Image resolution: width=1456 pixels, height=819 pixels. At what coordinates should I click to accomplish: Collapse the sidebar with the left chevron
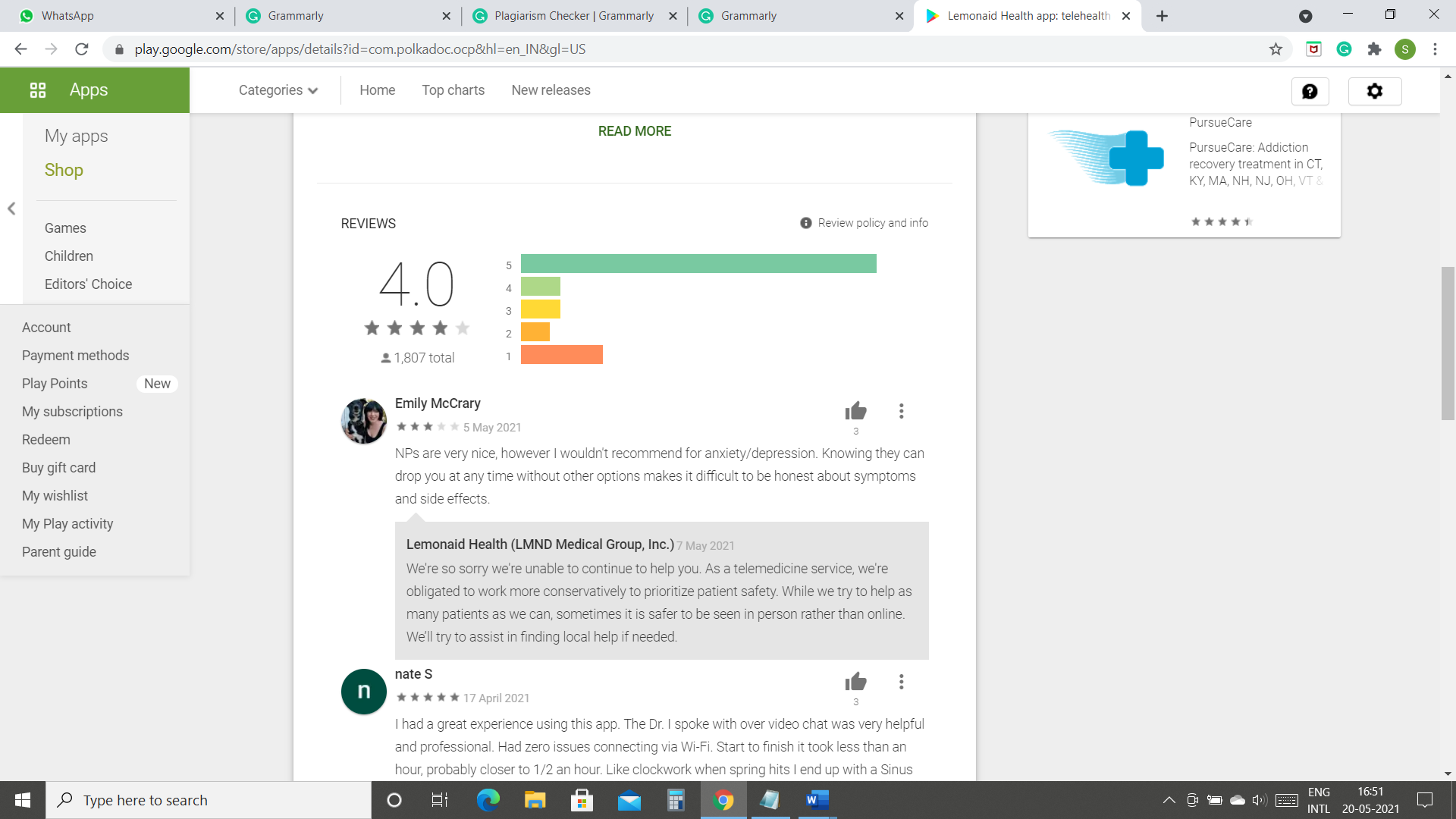(11, 209)
